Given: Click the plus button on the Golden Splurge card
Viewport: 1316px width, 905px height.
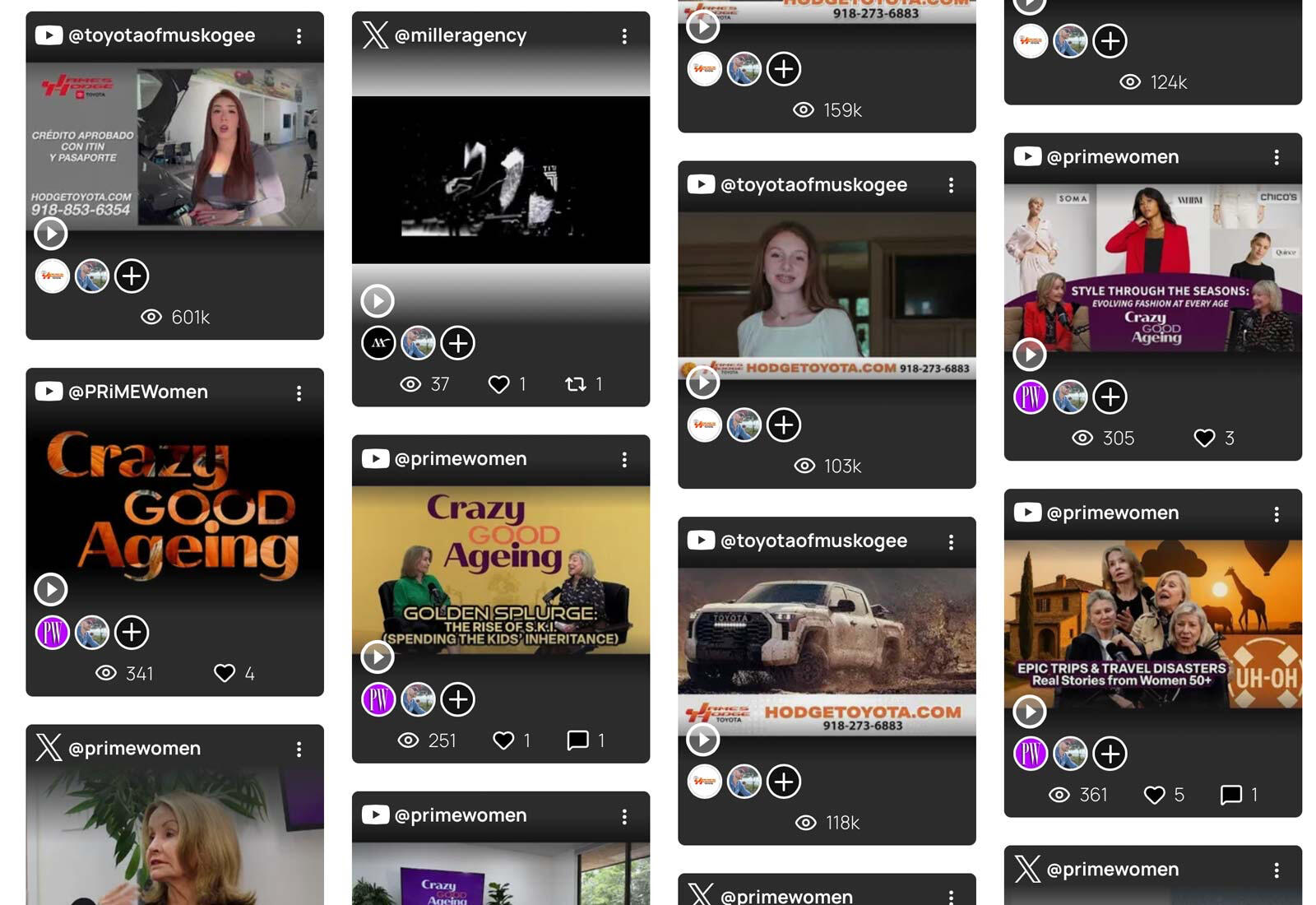Looking at the screenshot, I should pos(458,699).
